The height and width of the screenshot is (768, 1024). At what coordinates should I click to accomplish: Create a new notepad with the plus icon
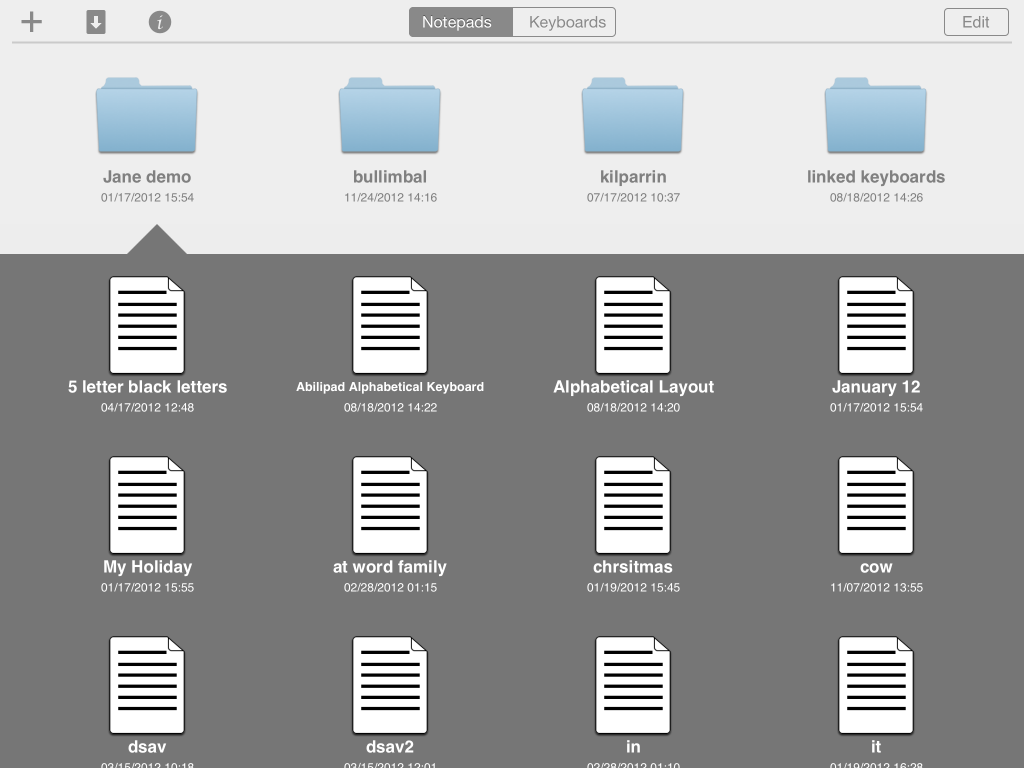point(30,21)
